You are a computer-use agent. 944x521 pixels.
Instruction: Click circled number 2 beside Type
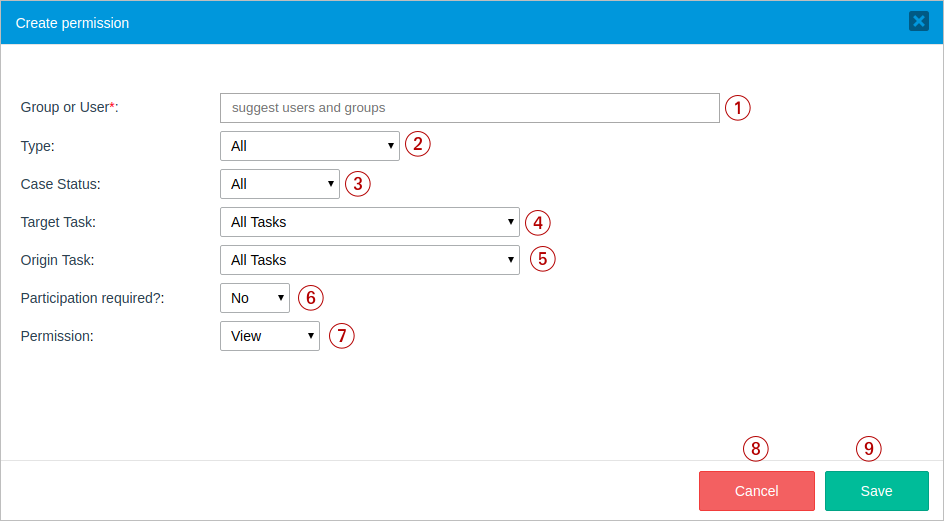click(x=417, y=144)
